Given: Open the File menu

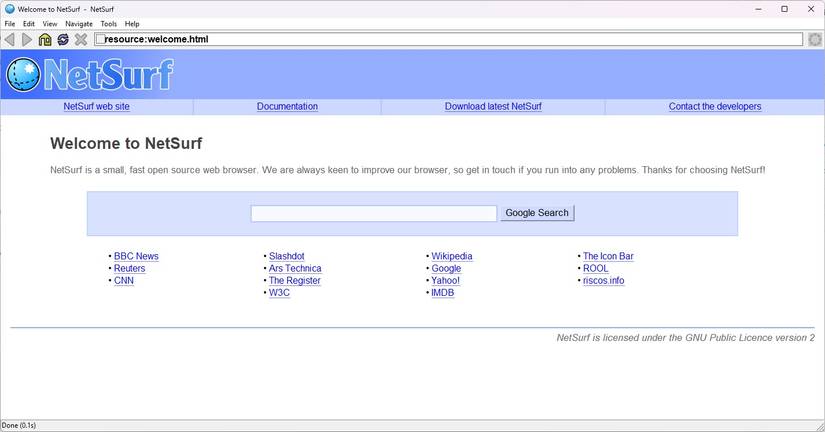Looking at the screenshot, I should pyautogui.click(x=9, y=24).
